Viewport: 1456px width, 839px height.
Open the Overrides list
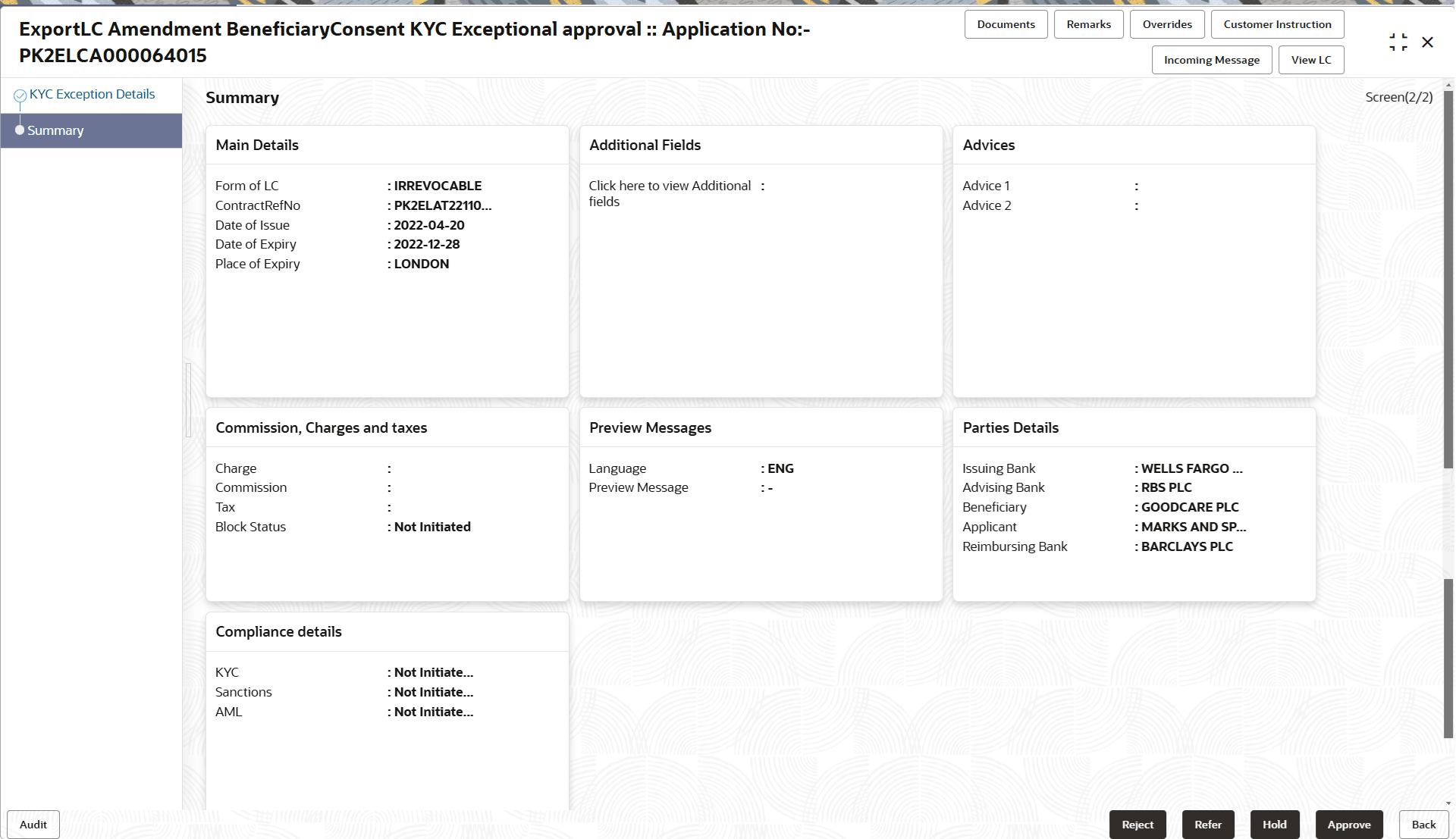click(x=1166, y=23)
